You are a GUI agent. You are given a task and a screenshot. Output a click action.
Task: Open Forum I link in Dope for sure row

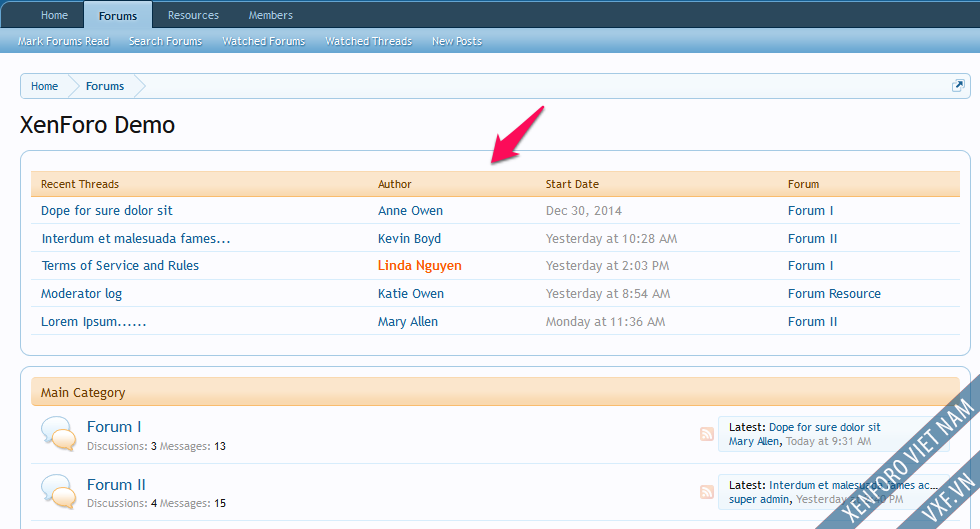click(x=811, y=211)
